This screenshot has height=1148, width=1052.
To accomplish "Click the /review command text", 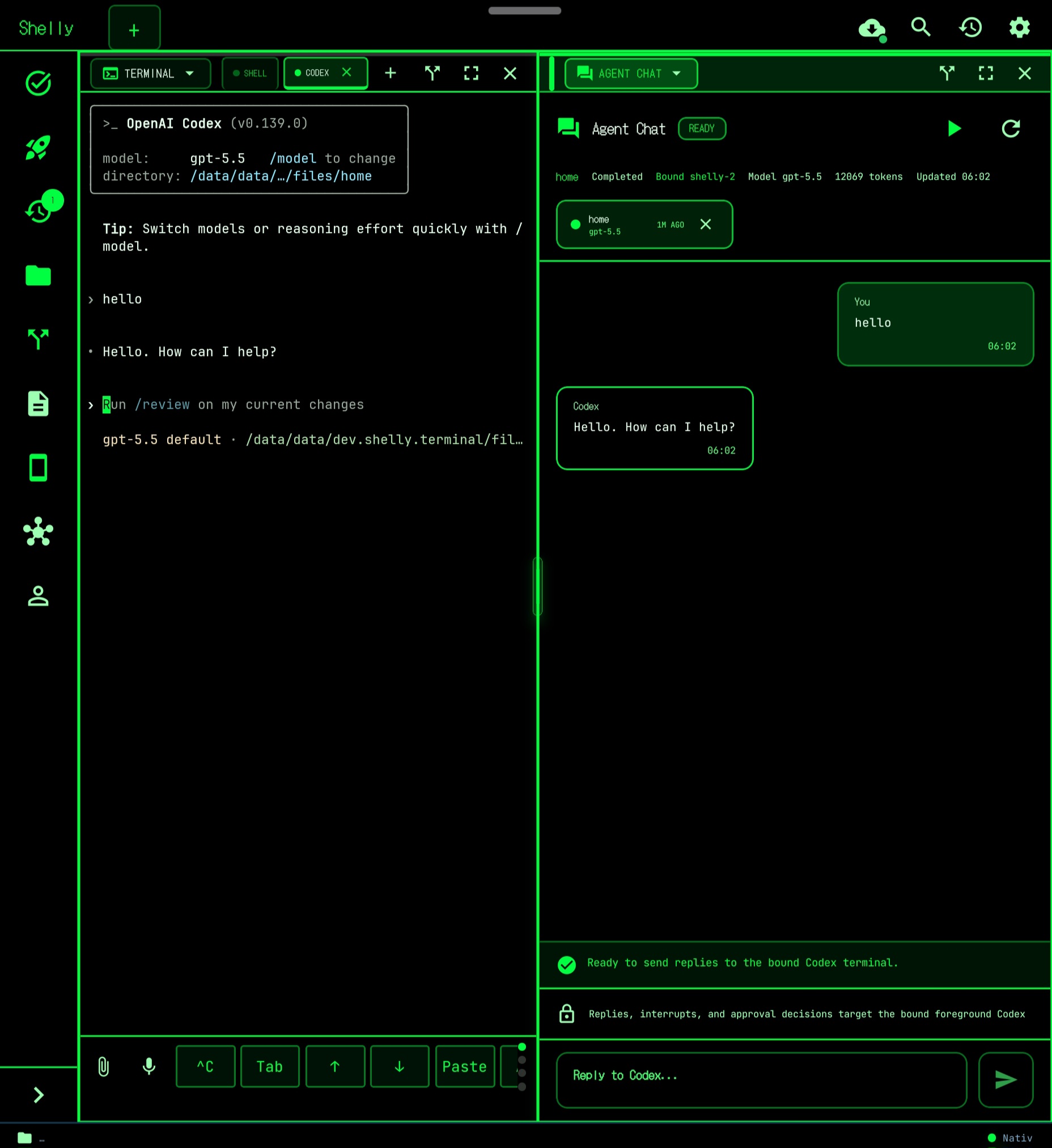I will tap(162, 404).
